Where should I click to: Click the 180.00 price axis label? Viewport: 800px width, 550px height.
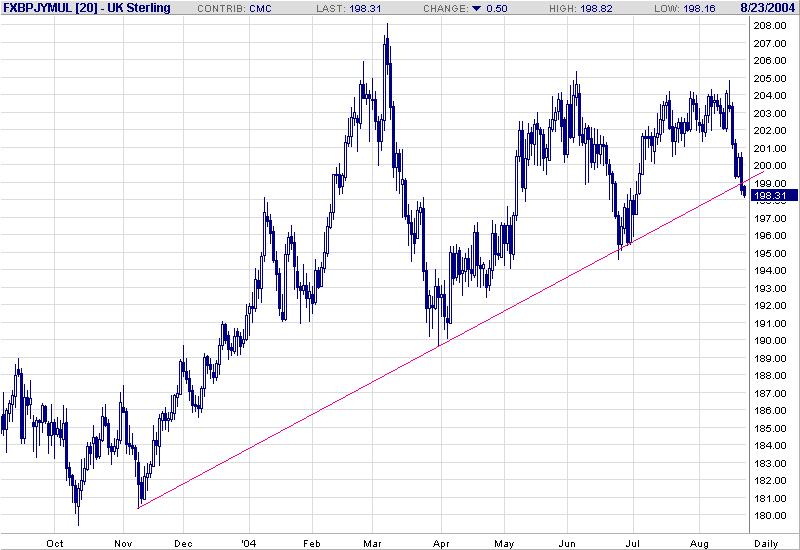click(x=770, y=516)
